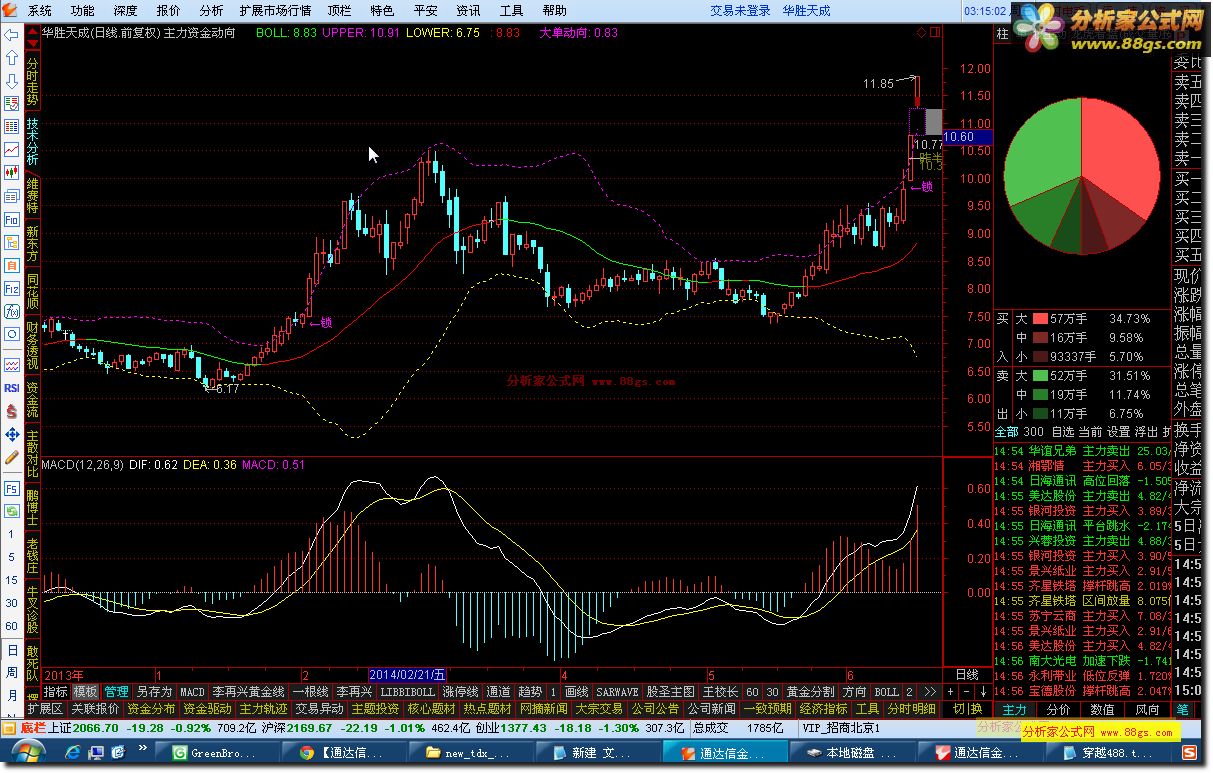Open the 系统 menu
1213x773 pixels.
pyautogui.click(x=40, y=11)
